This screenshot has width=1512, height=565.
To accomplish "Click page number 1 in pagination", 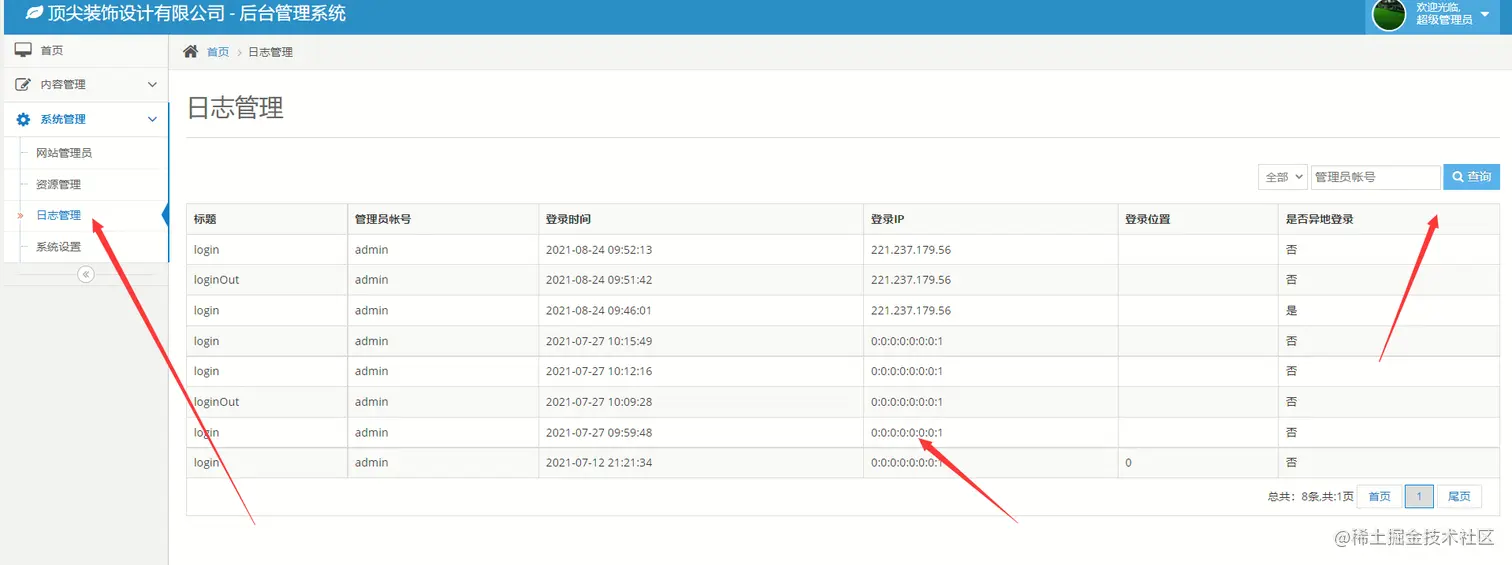I will [x=1419, y=496].
